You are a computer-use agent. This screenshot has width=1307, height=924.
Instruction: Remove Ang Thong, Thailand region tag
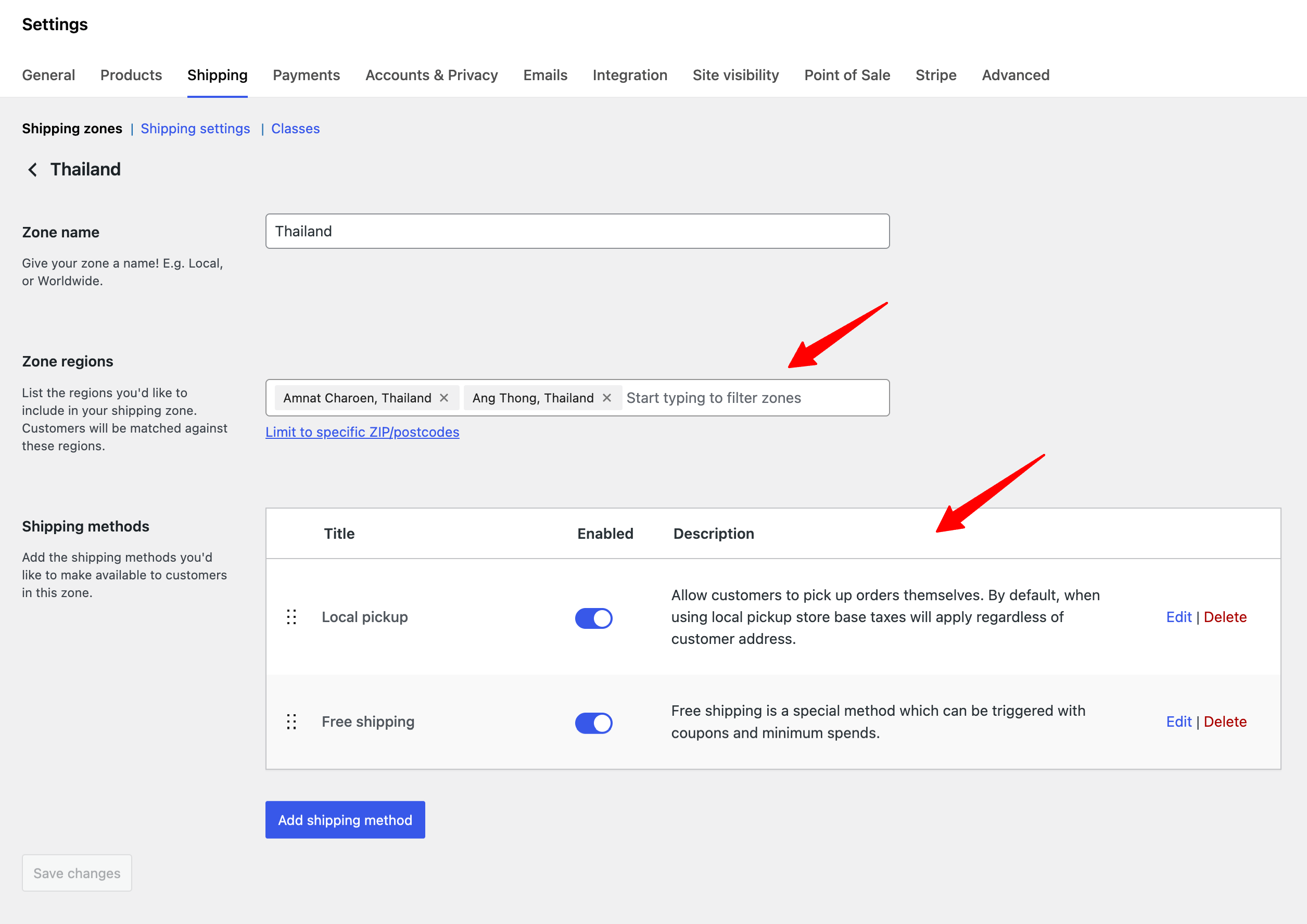click(607, 398)
